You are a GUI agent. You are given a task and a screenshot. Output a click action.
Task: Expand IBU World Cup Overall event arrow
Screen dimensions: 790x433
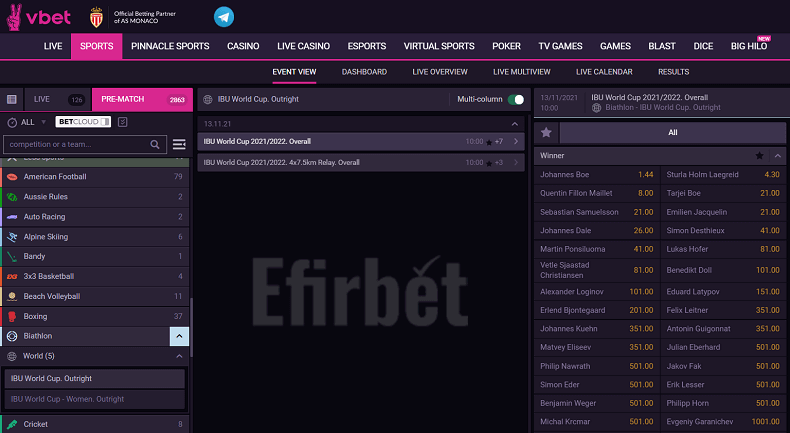coord(516,142)
